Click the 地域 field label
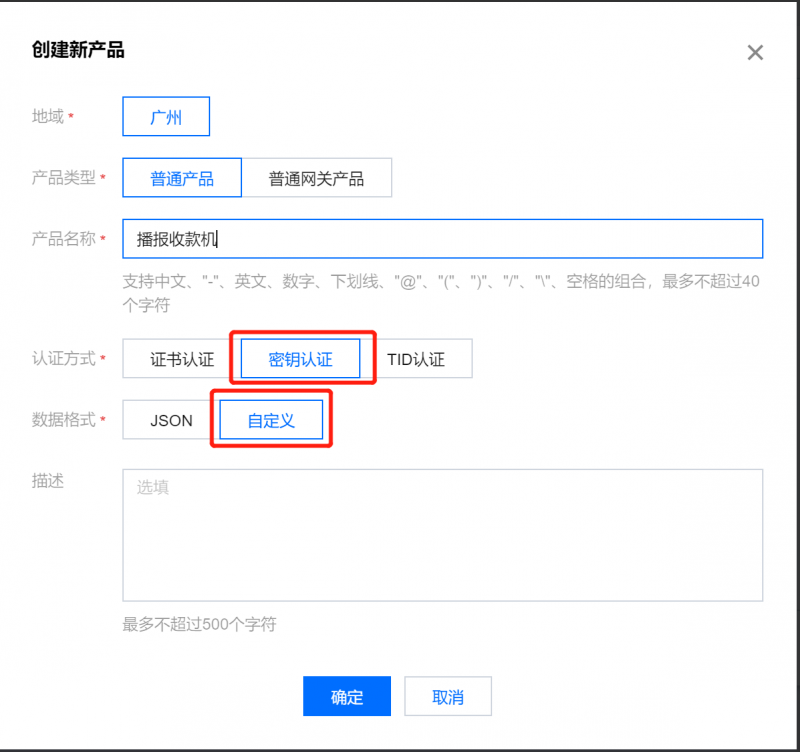800x752 pixels. pos(48,117)
